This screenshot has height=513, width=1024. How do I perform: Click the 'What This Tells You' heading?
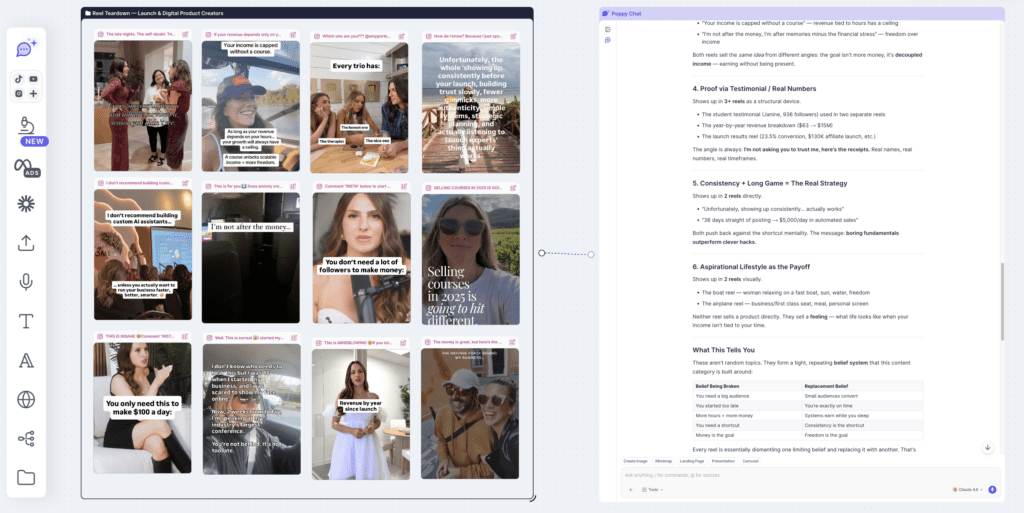[x=724, y=350]
